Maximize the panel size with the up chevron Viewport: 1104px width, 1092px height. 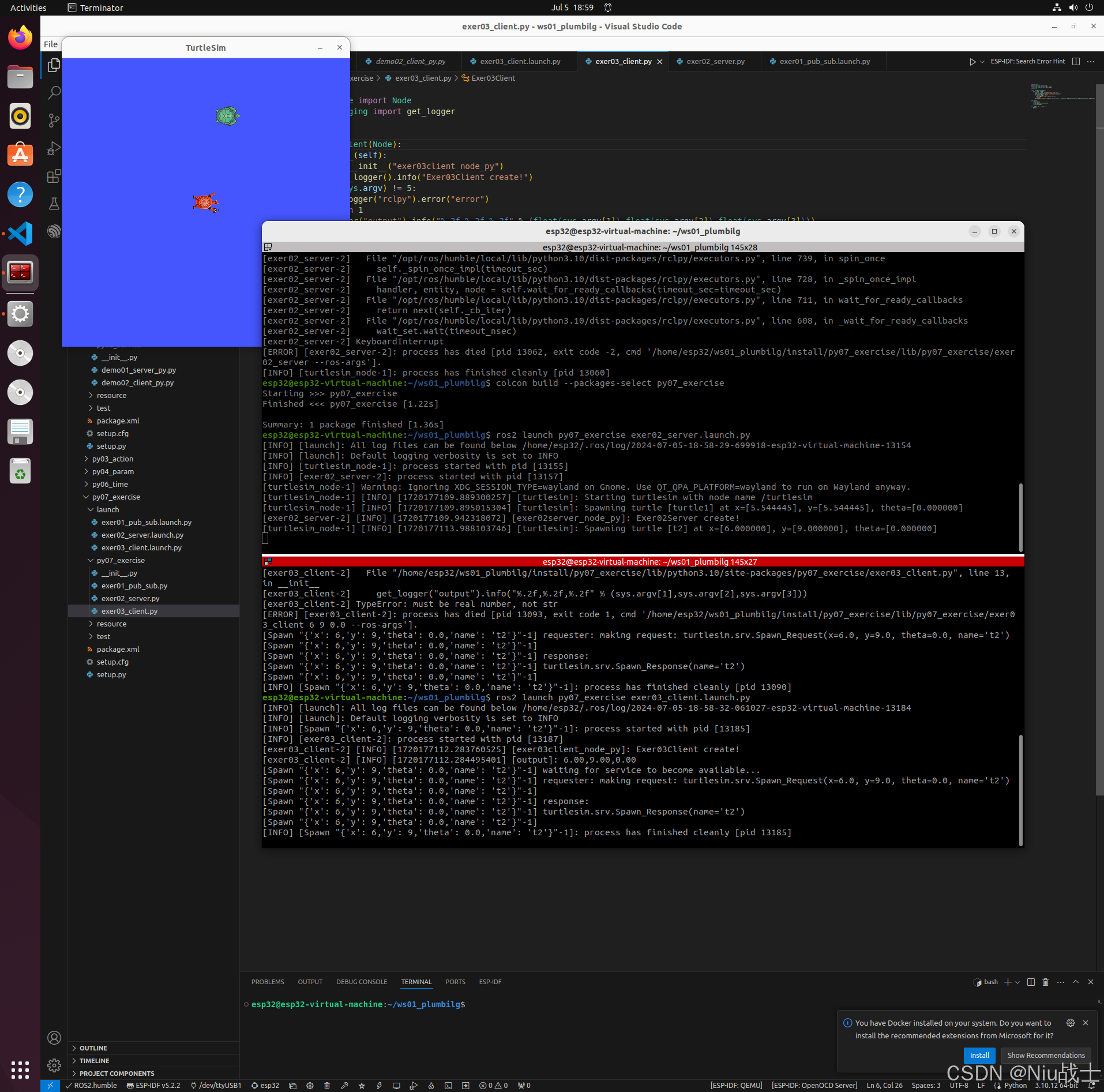tap(1076, 982)
